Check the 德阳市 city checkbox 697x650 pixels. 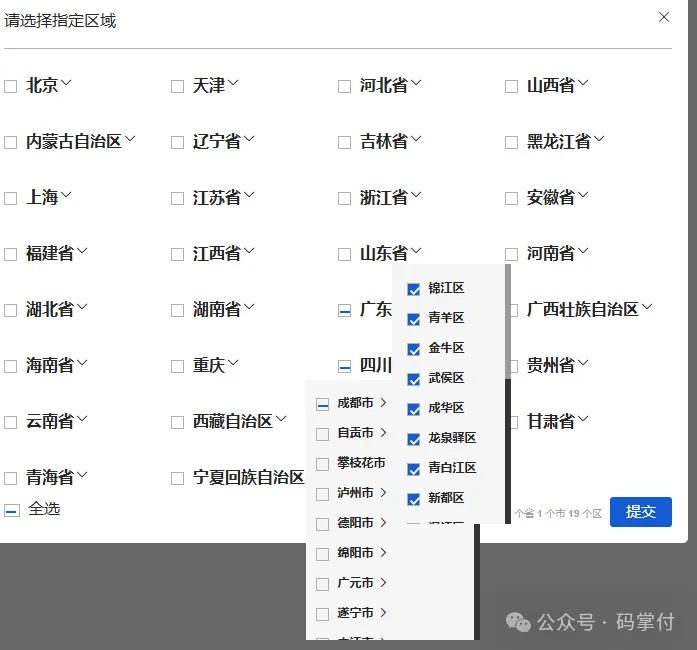(322, 524)
